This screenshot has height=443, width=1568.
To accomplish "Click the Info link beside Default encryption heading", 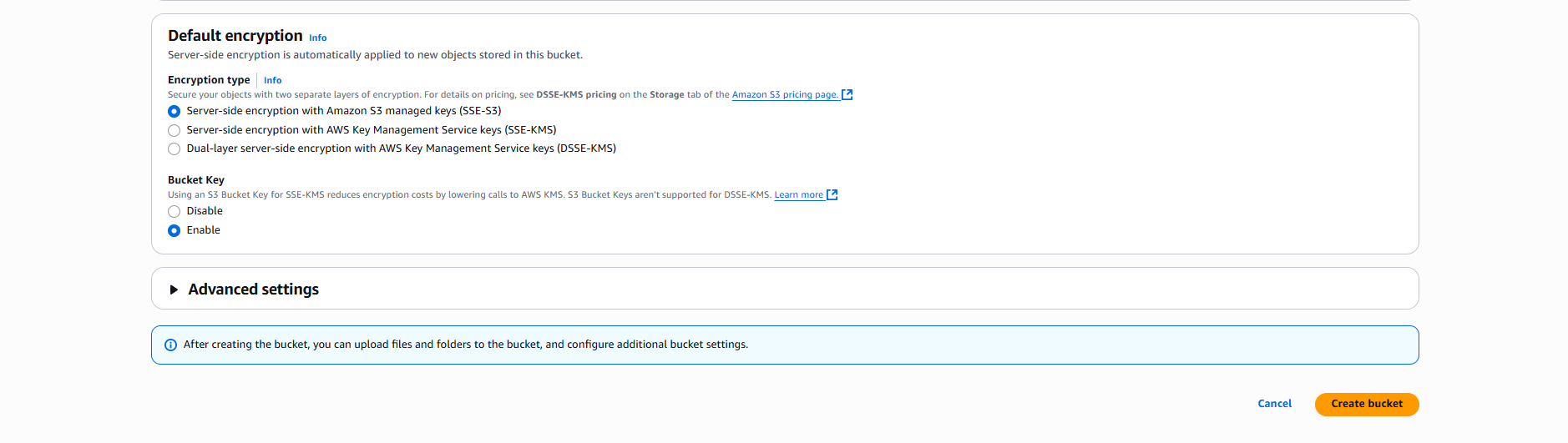I will pyautogui.click(x=318, y=38).
